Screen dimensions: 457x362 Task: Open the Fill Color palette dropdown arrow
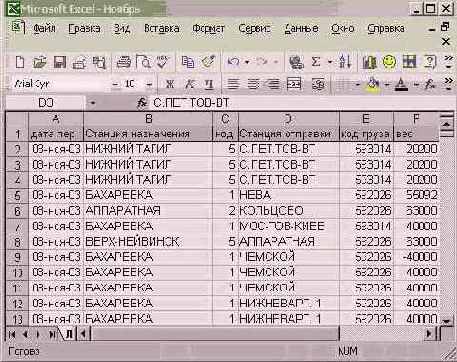point(387,85)
